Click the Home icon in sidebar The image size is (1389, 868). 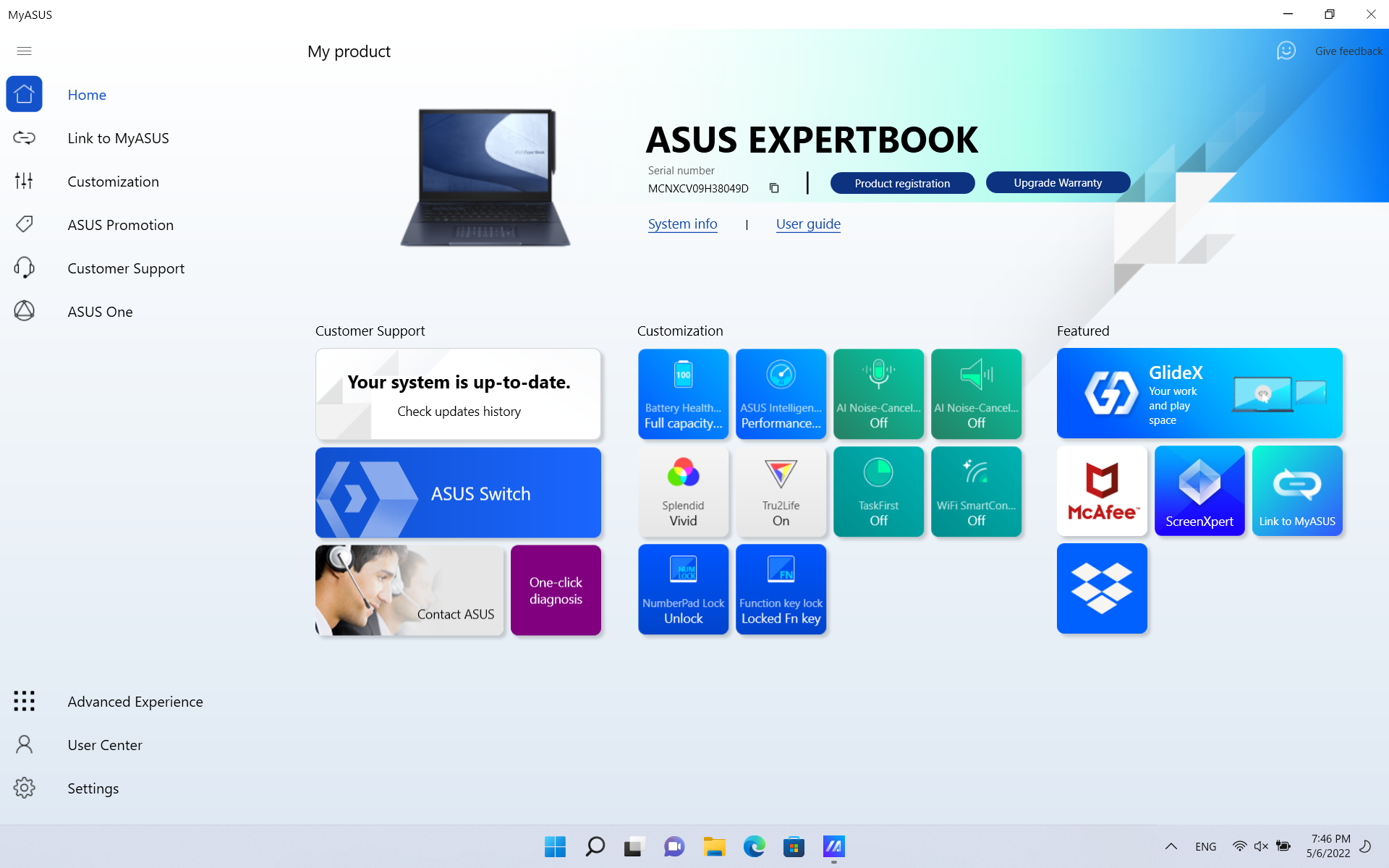pos(24,94)
